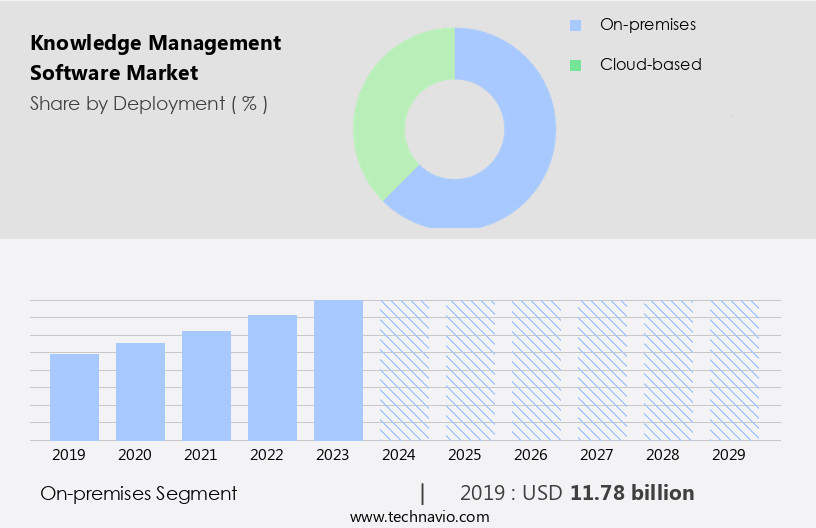Select the tallest solid bar for 2023
816x528 pixels.
click(338, 370)
